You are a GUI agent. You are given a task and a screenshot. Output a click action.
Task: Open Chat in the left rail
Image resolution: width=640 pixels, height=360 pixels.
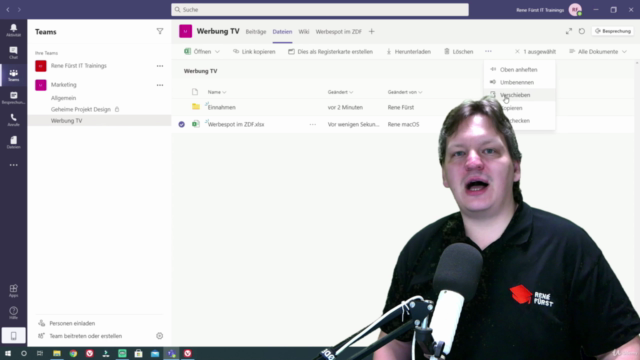click(13, 52)
